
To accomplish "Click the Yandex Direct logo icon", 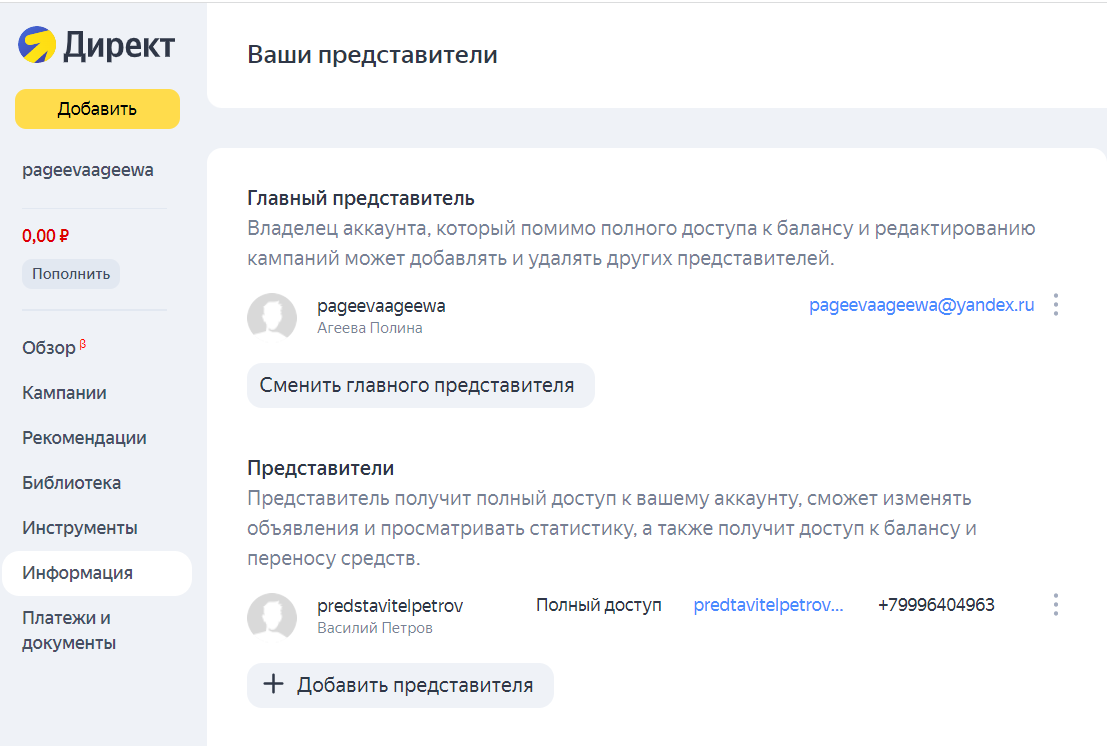I will tap(37, 45).
